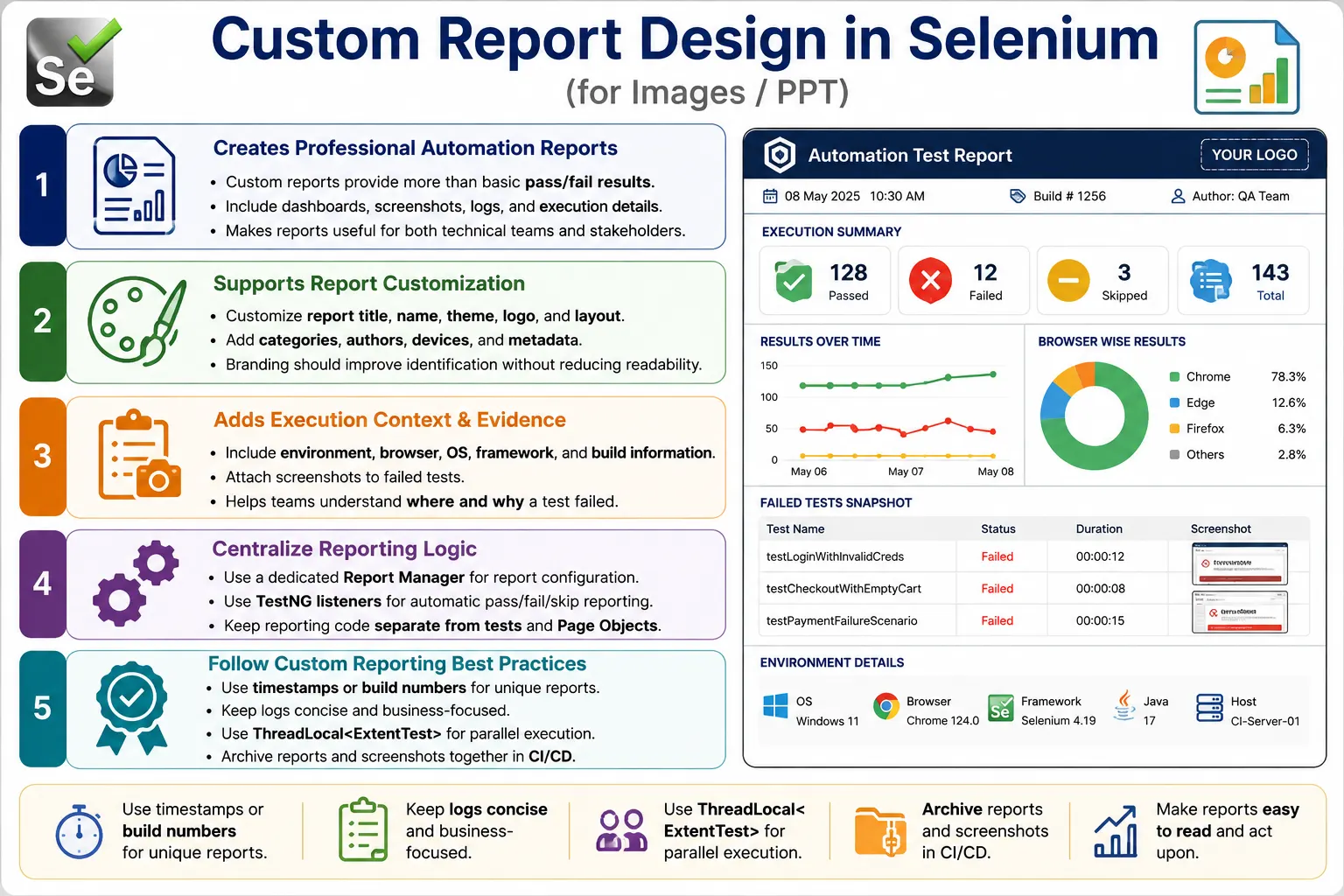Click the purple two-people icon in the bottom strip
1344x896 pixels.
point(621,830)
